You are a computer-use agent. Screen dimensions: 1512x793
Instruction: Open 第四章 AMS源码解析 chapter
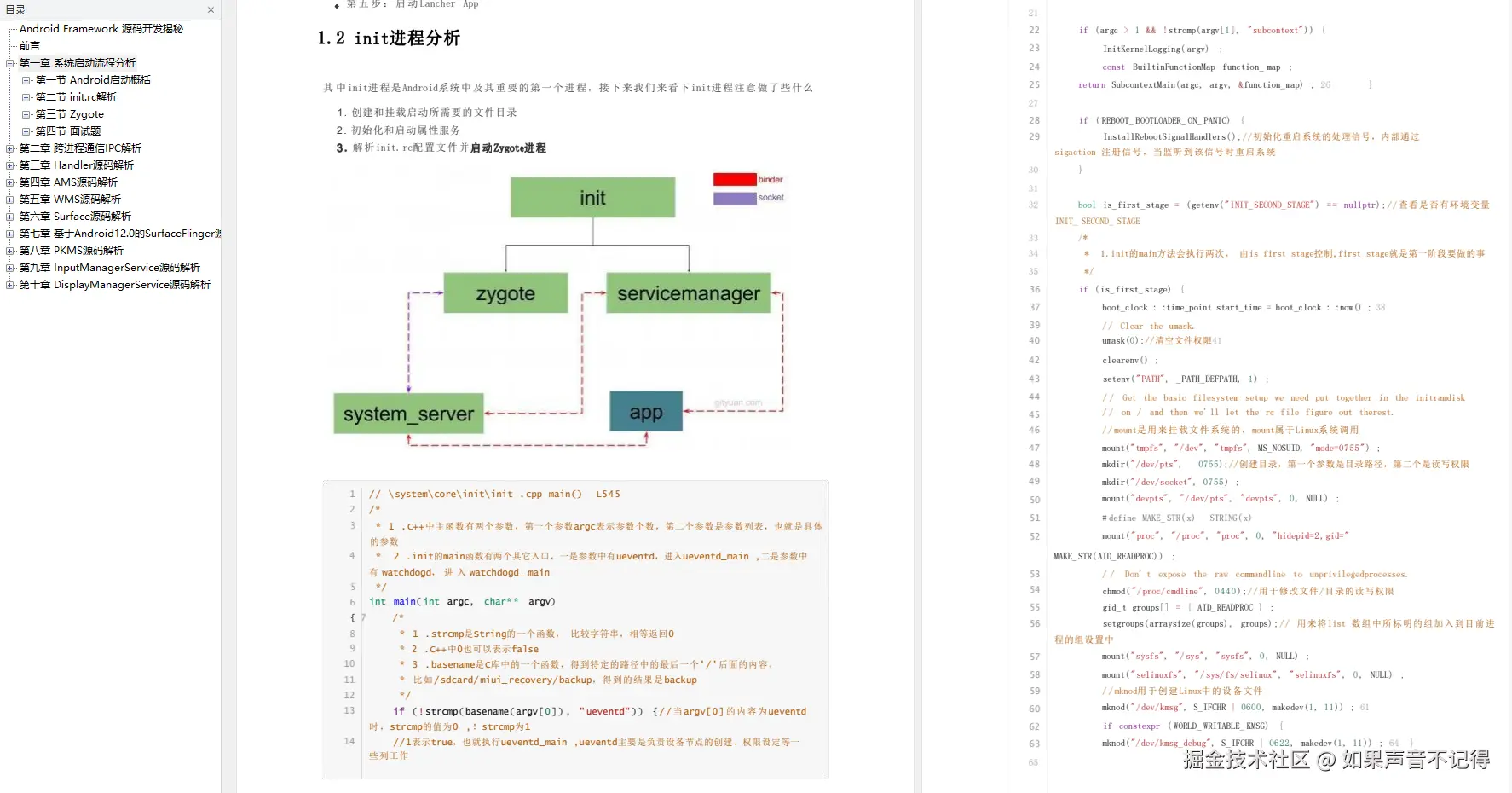[66, 182]
